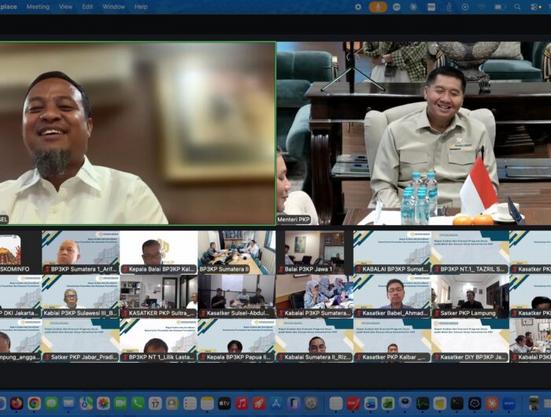Viewport: 551px width, 417px height.
Task: Open FaceTime from the dock
Action: pos(121,403)
